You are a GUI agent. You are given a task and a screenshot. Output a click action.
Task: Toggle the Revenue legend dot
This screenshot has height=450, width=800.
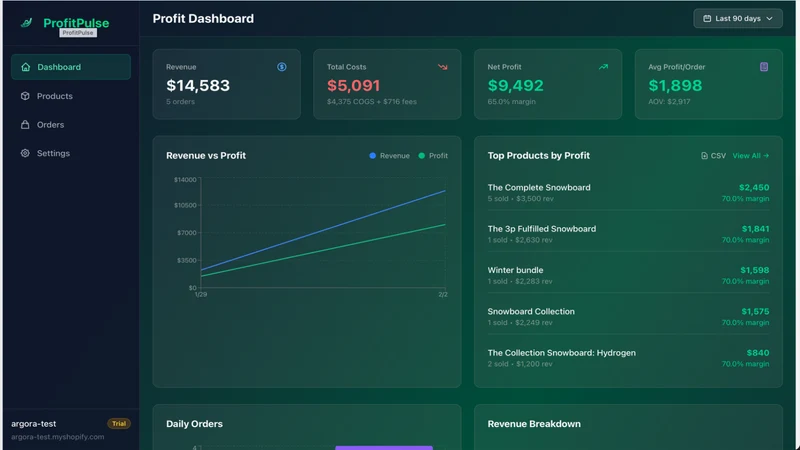coord(372,156)
